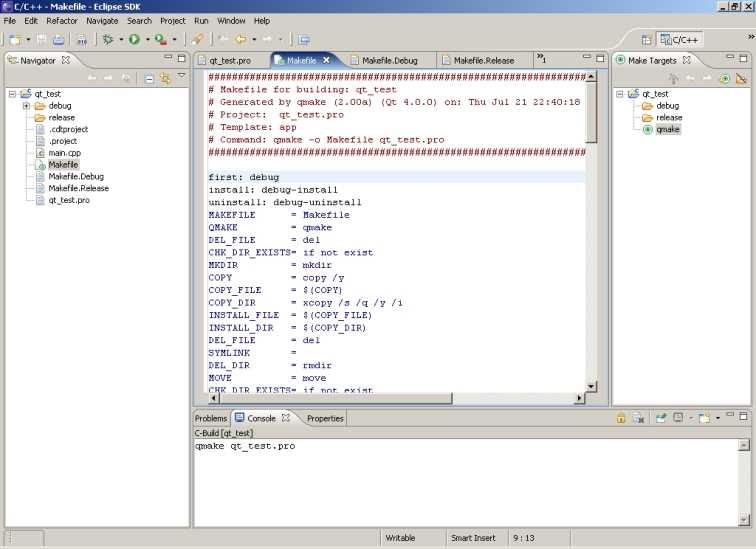Click Pin Console icon
The image size is (756, 549).
[x=661, y=418]
